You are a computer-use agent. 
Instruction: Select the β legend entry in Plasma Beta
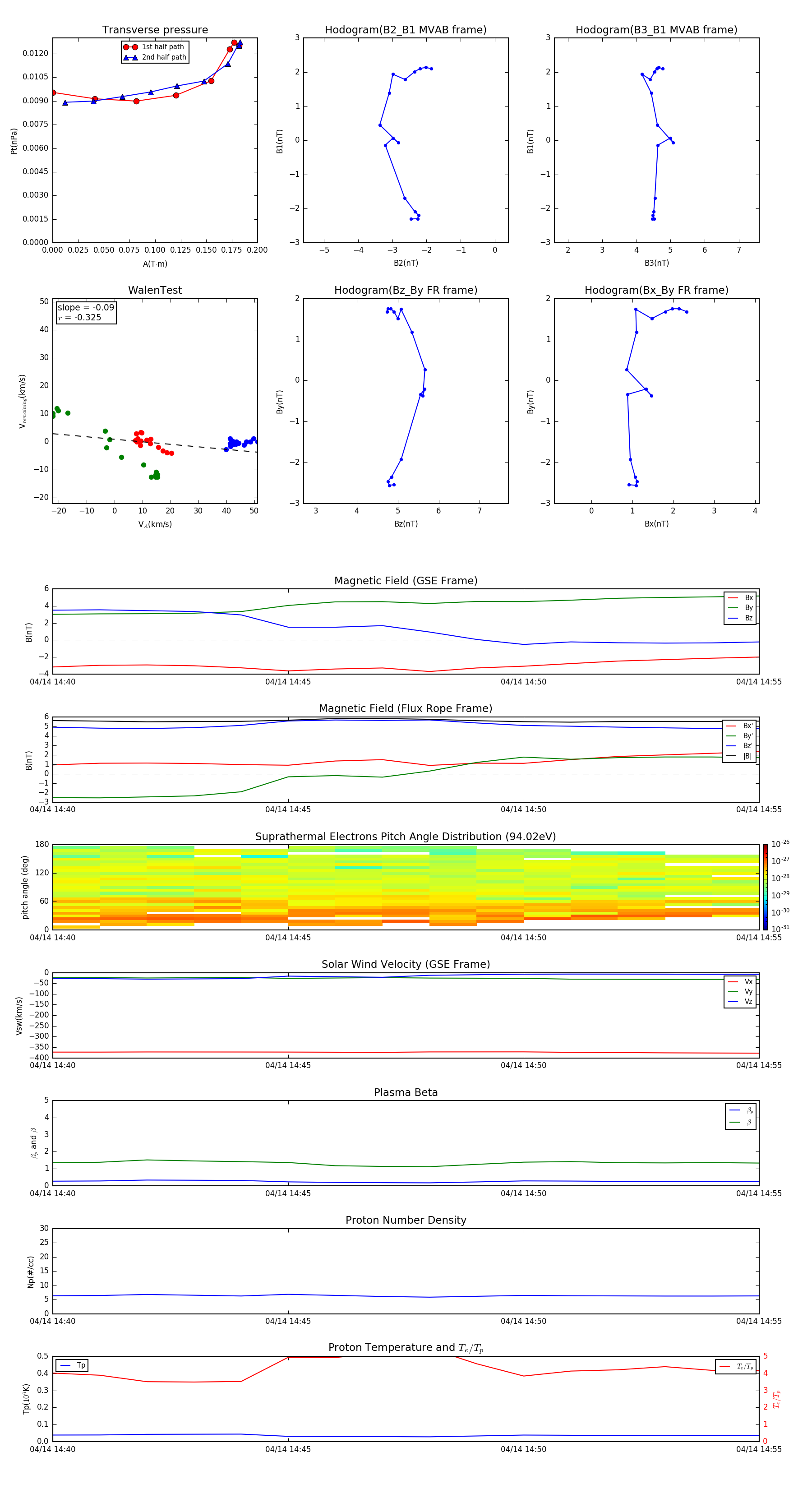pyautogui.click(x=741, y=1122)
